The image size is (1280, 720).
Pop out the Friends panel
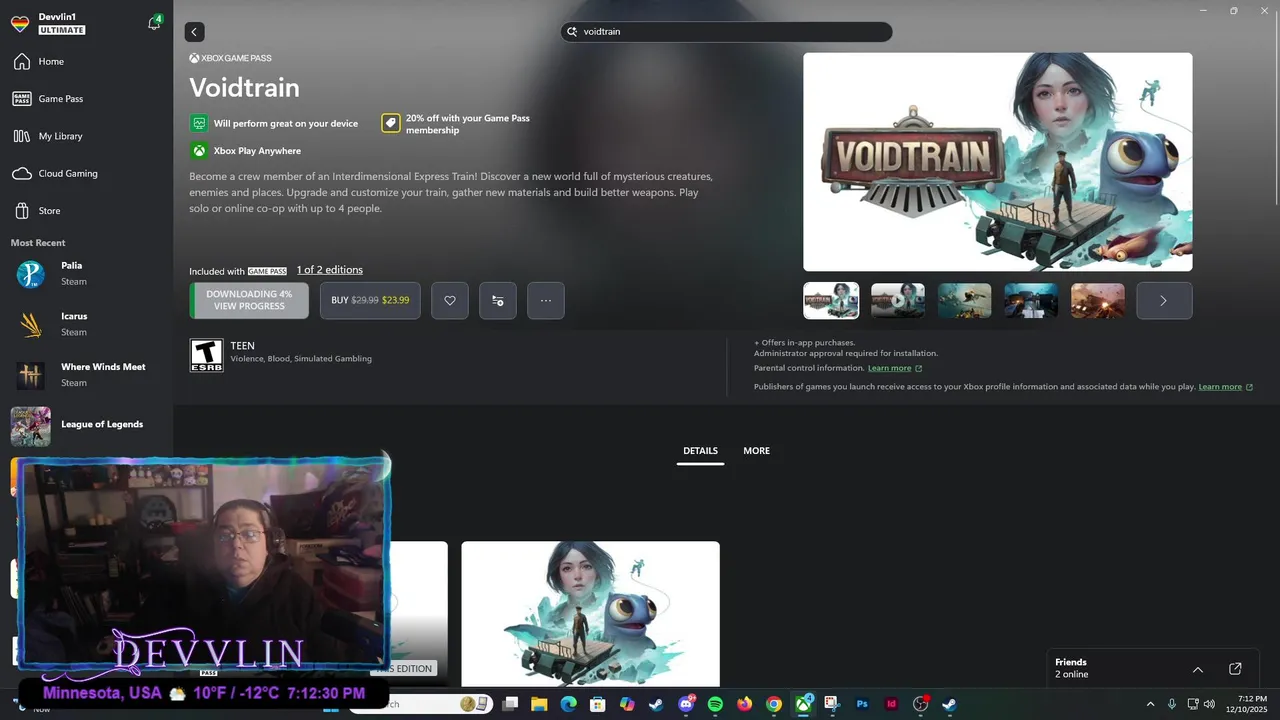1235,669
